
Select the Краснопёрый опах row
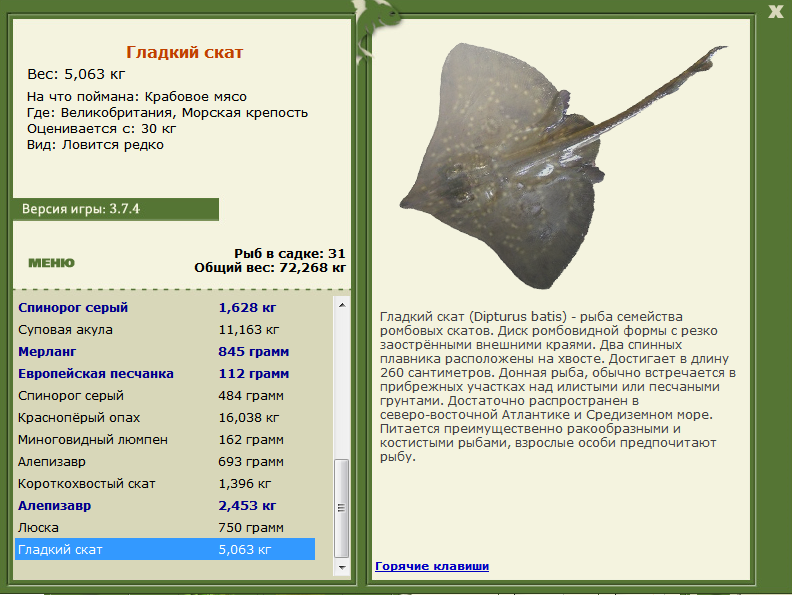point(165,418)
